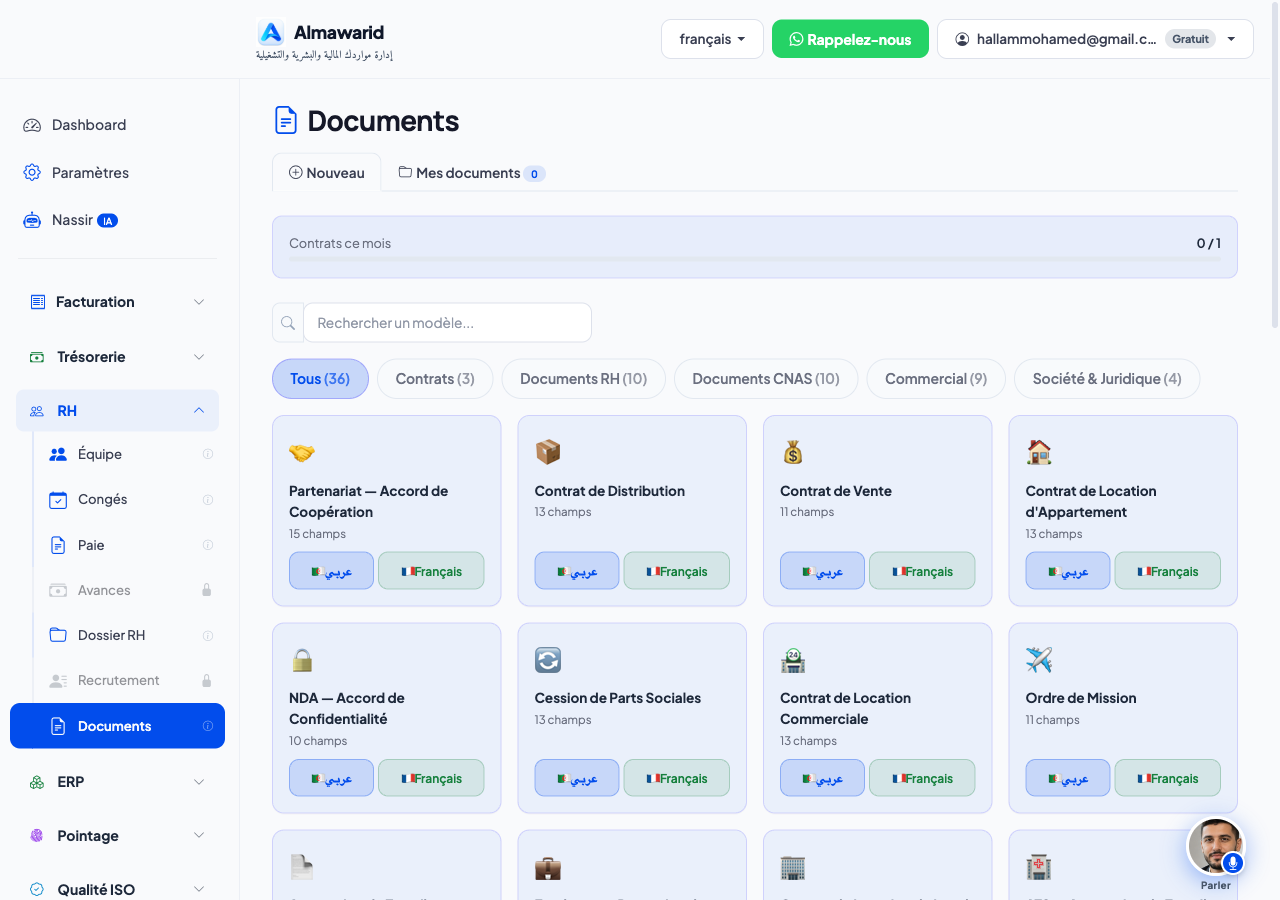Switch to the Mes documents tab
Viewport: 1280px width, 900px height.
[470, 173]
